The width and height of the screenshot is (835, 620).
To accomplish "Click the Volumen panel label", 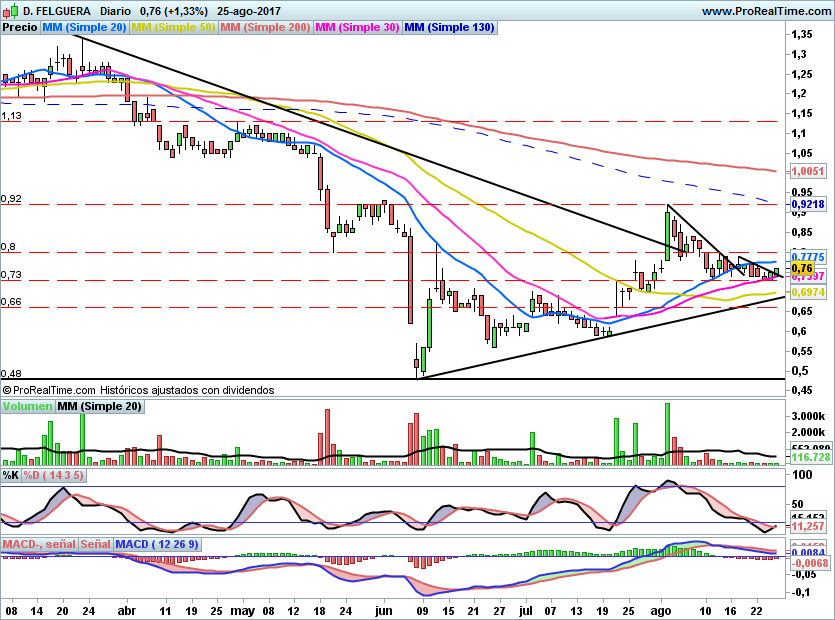I will [x=27, y=406].
